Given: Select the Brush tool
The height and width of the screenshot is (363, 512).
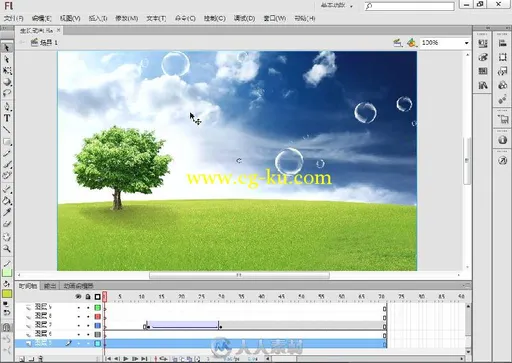Looking at the screenshot, I should [x=7, y=164].
